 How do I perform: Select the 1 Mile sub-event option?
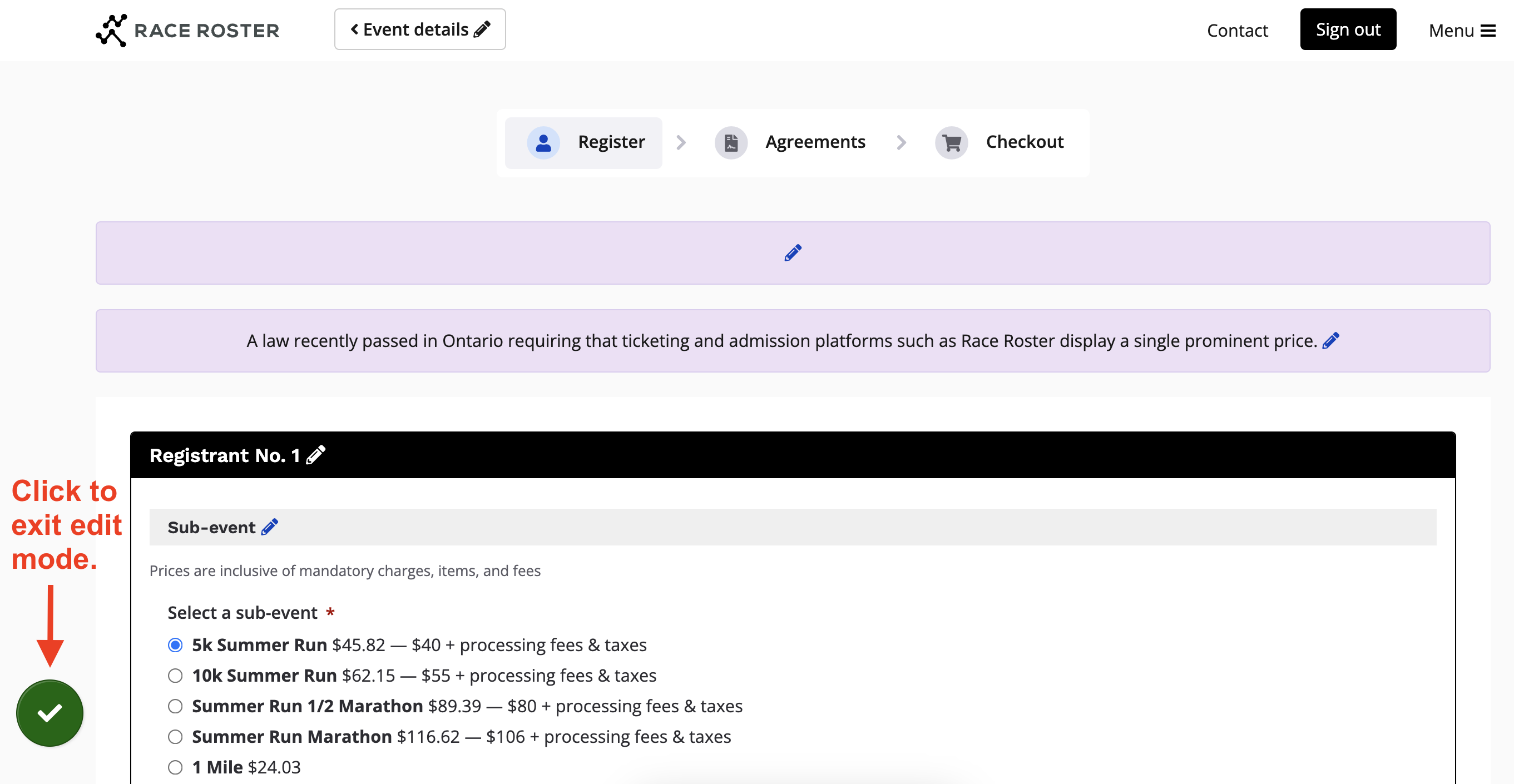pyautogui.click(x=175, y=767)
